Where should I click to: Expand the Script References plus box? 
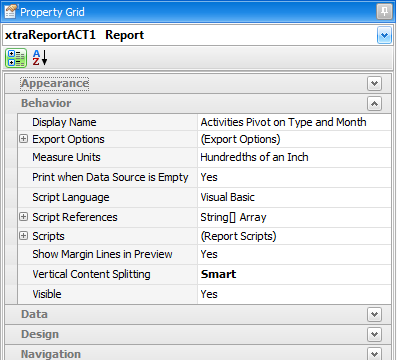pos(23,217)
